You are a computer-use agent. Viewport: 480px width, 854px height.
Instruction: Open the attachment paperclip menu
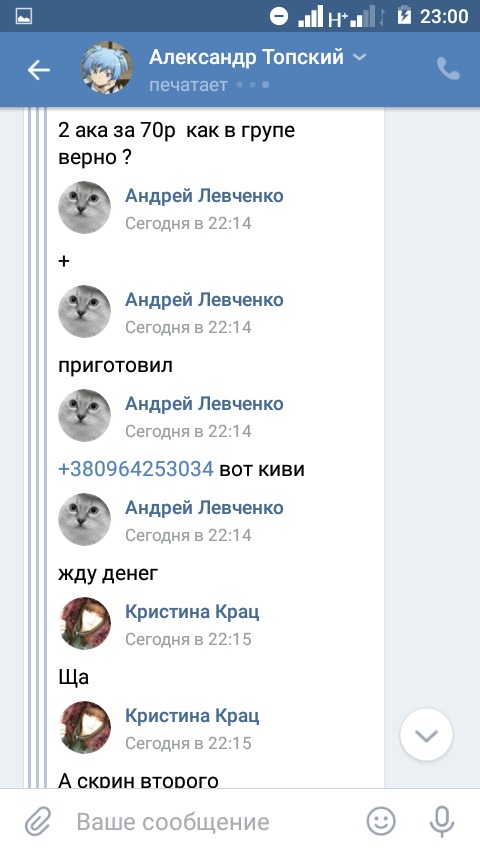tap(38, 822)
